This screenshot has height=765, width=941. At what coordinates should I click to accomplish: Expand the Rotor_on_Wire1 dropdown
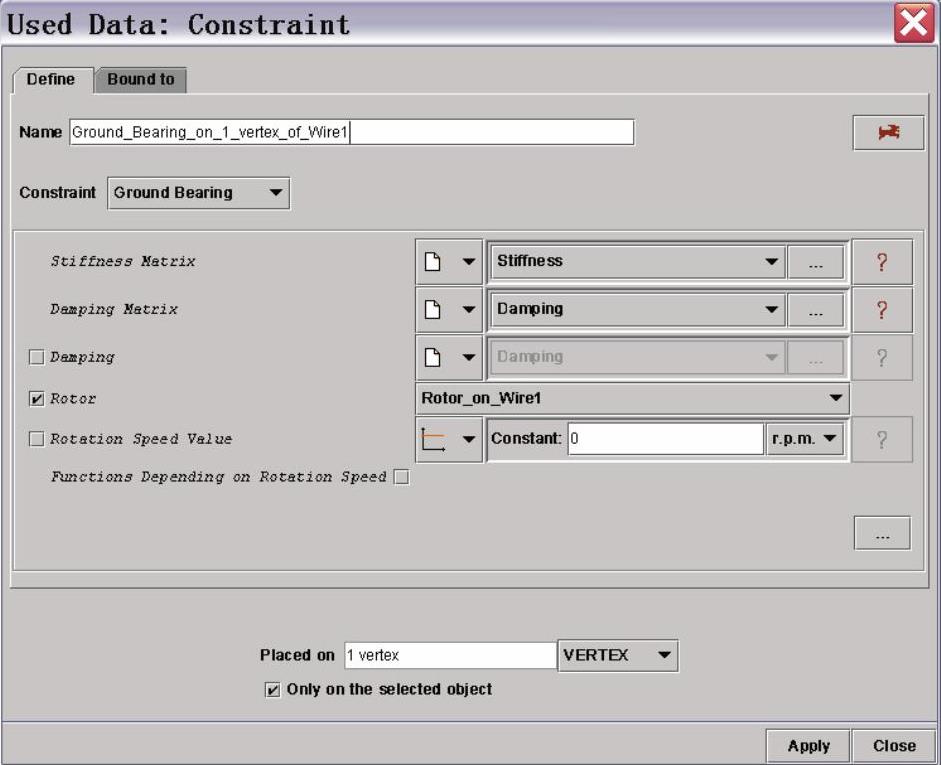tap(633, 398)
